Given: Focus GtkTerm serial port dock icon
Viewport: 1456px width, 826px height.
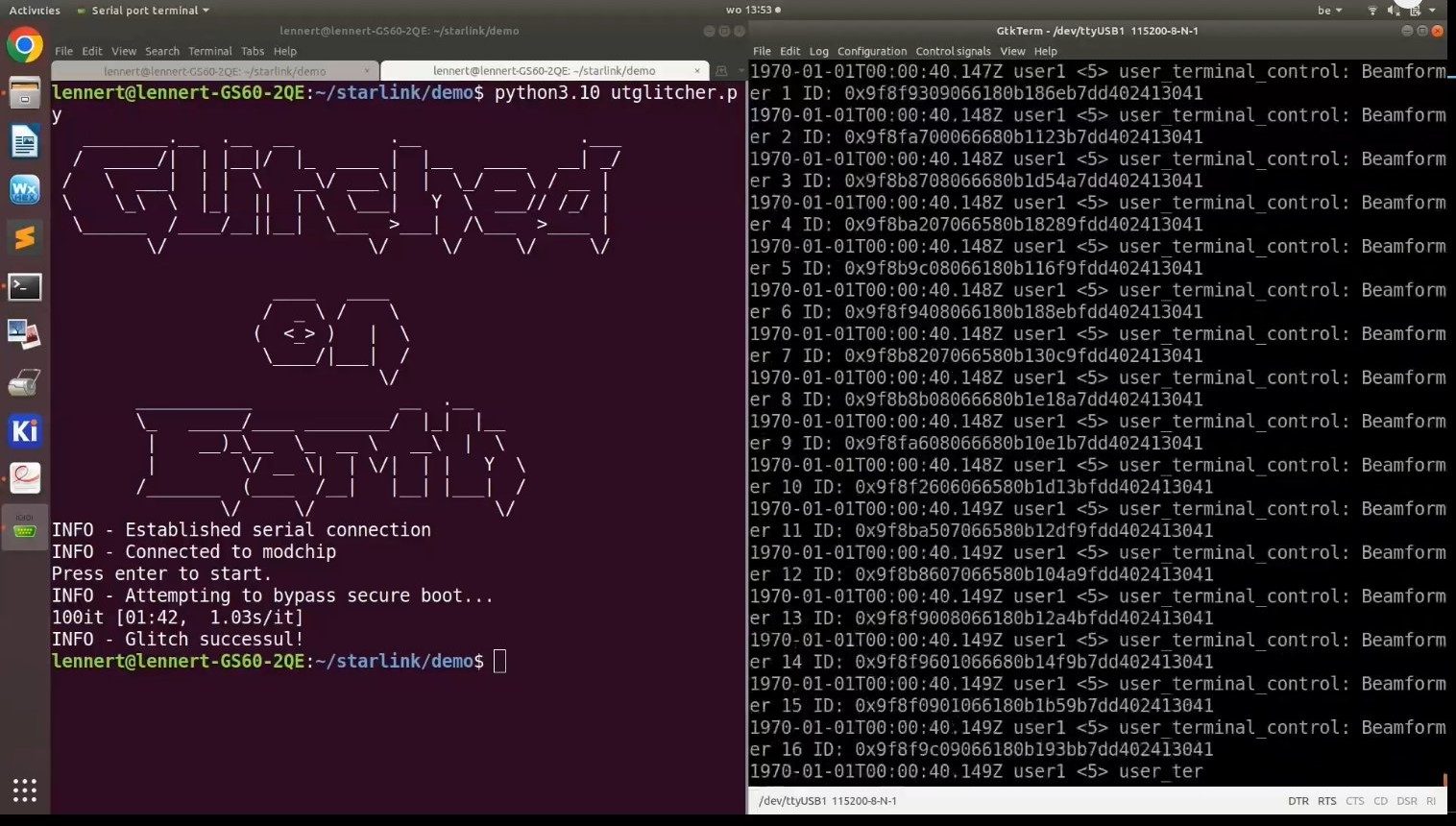Looking at the screenshot, I should (25, 527).
